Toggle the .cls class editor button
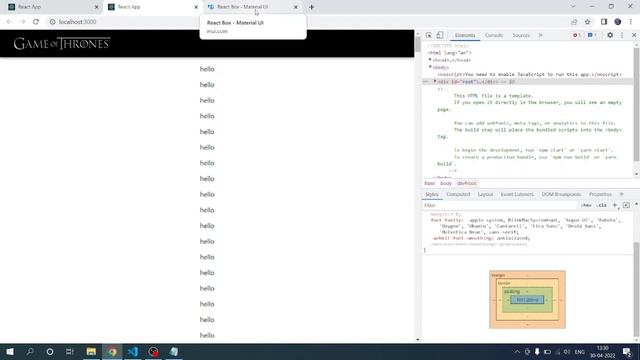Image resolution: width=640 pixels, height=360 pixels. tap(601, 205)
